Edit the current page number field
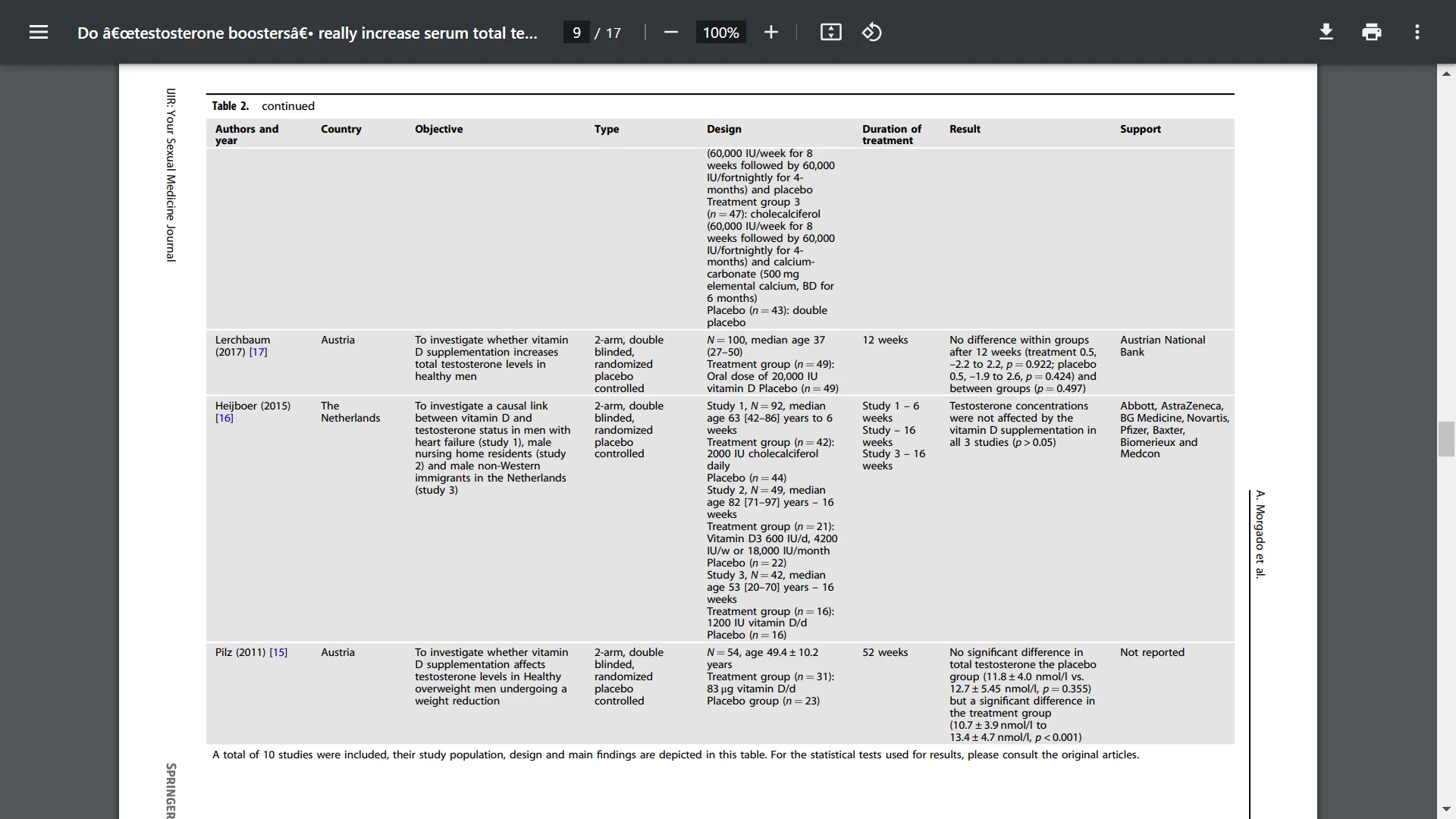 (x=576, y=33)
